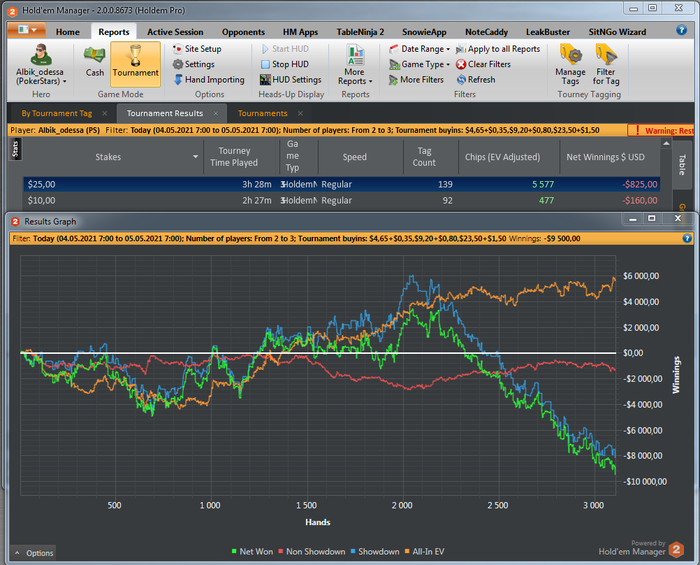Click the Warning indicator in filter bar
700x565 pixels.
point(661,130)
